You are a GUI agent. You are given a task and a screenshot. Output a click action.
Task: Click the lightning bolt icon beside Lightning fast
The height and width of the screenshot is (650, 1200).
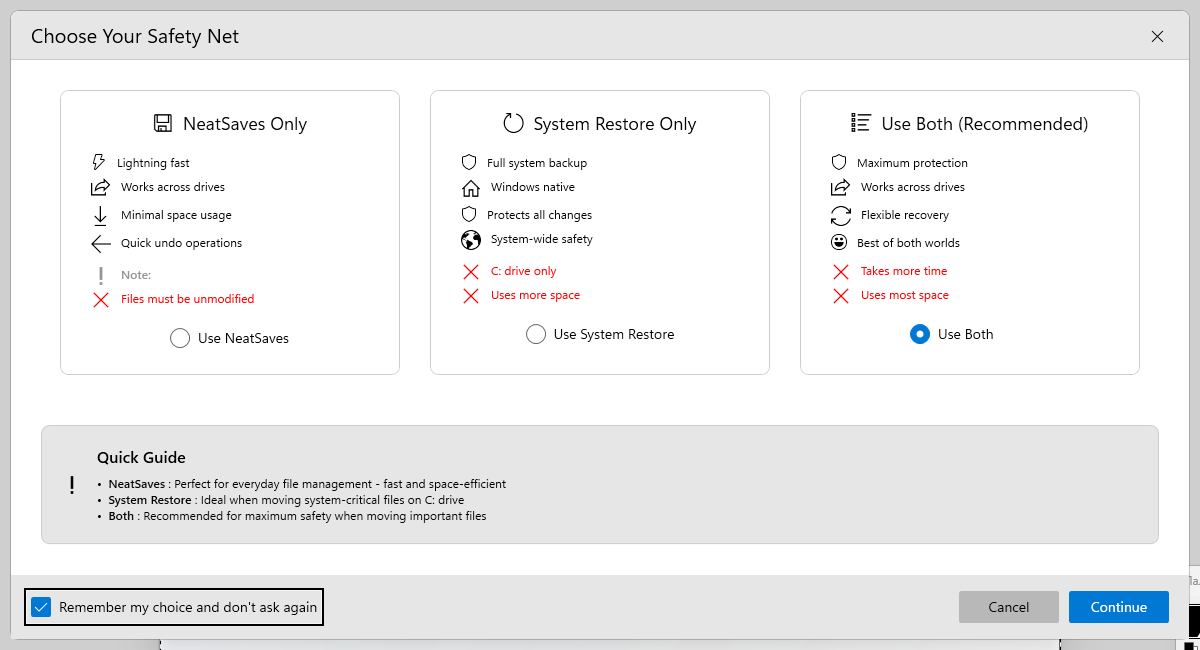click(x=99, y=162)
